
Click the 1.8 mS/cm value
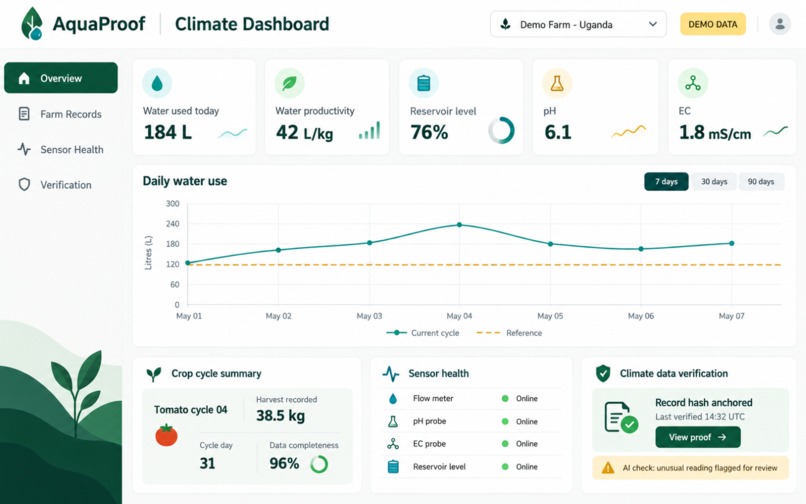[715, 133]
